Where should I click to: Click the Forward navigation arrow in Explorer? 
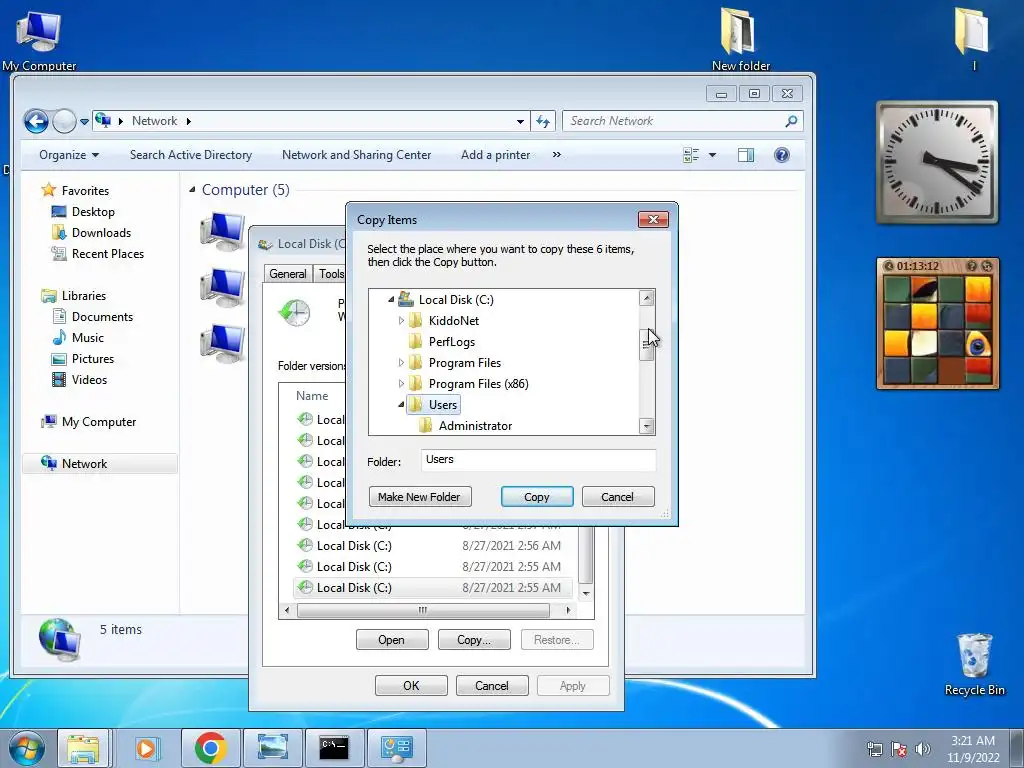pos(65,121)
